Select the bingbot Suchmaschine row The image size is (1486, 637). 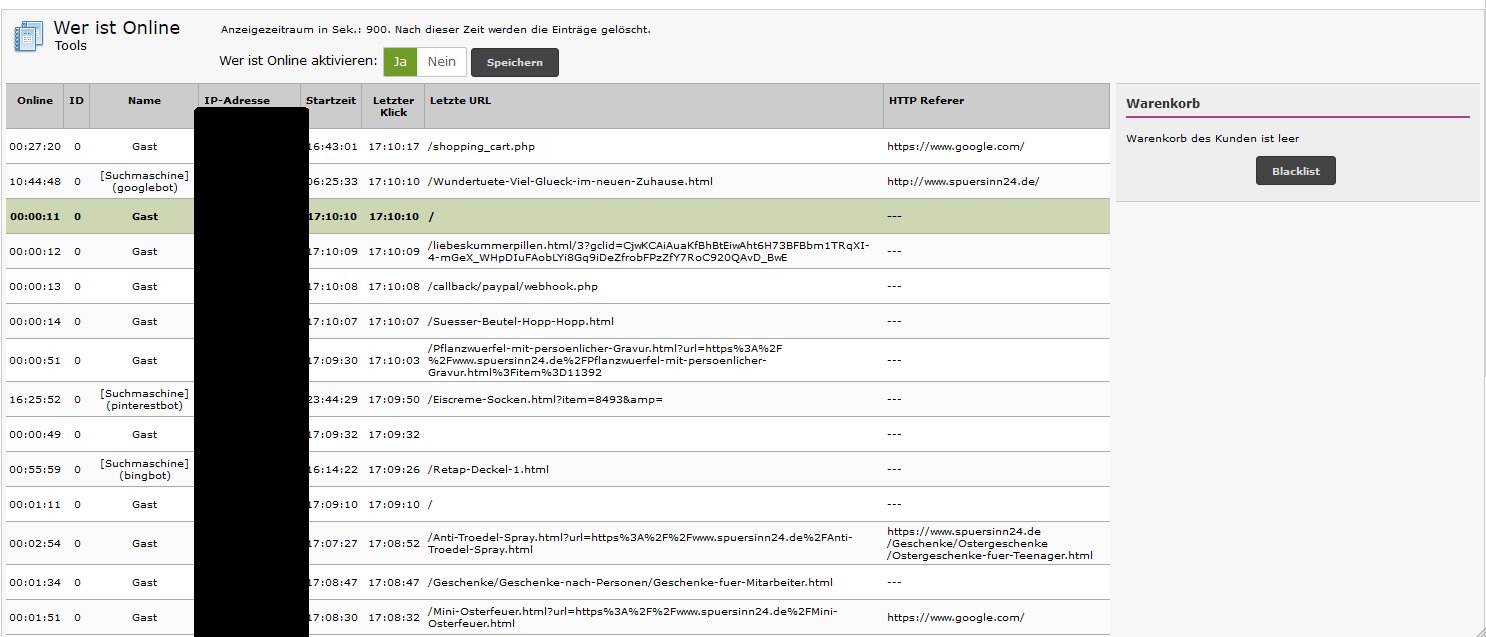[x=144, y=469]
